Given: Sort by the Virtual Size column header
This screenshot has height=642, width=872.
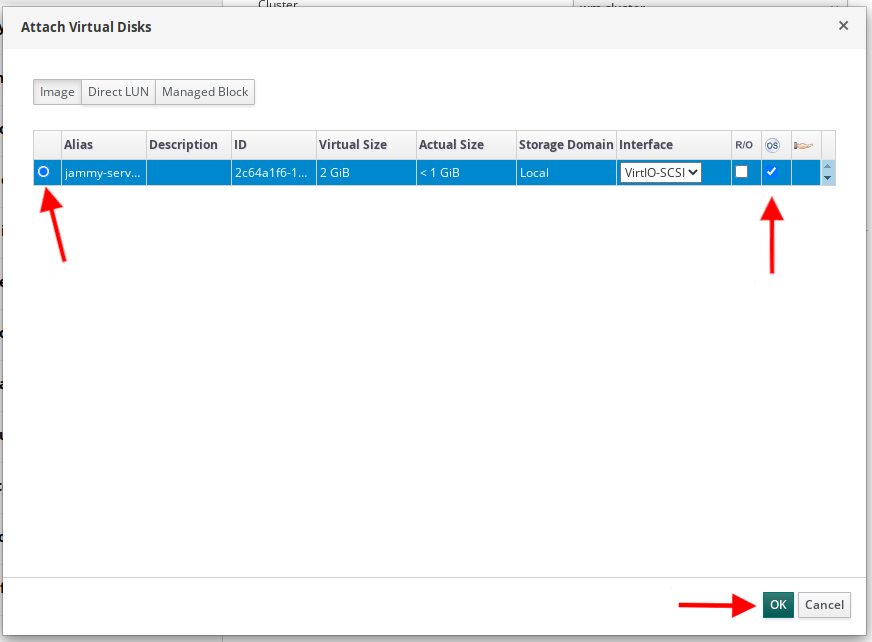Looking at the screenshot, I should 365,145.
